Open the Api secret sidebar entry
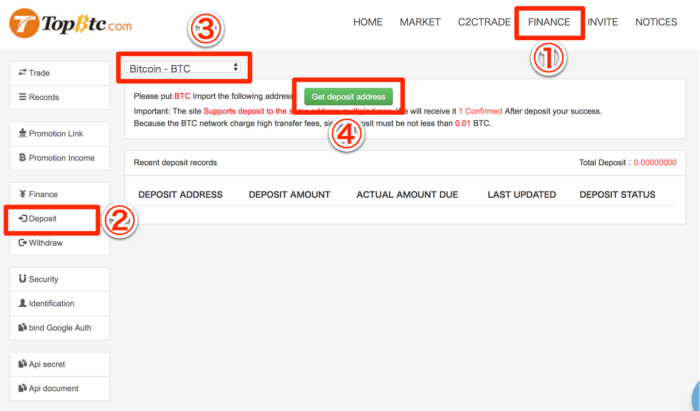This screenshot has height=411, width=700. (59, 364)
